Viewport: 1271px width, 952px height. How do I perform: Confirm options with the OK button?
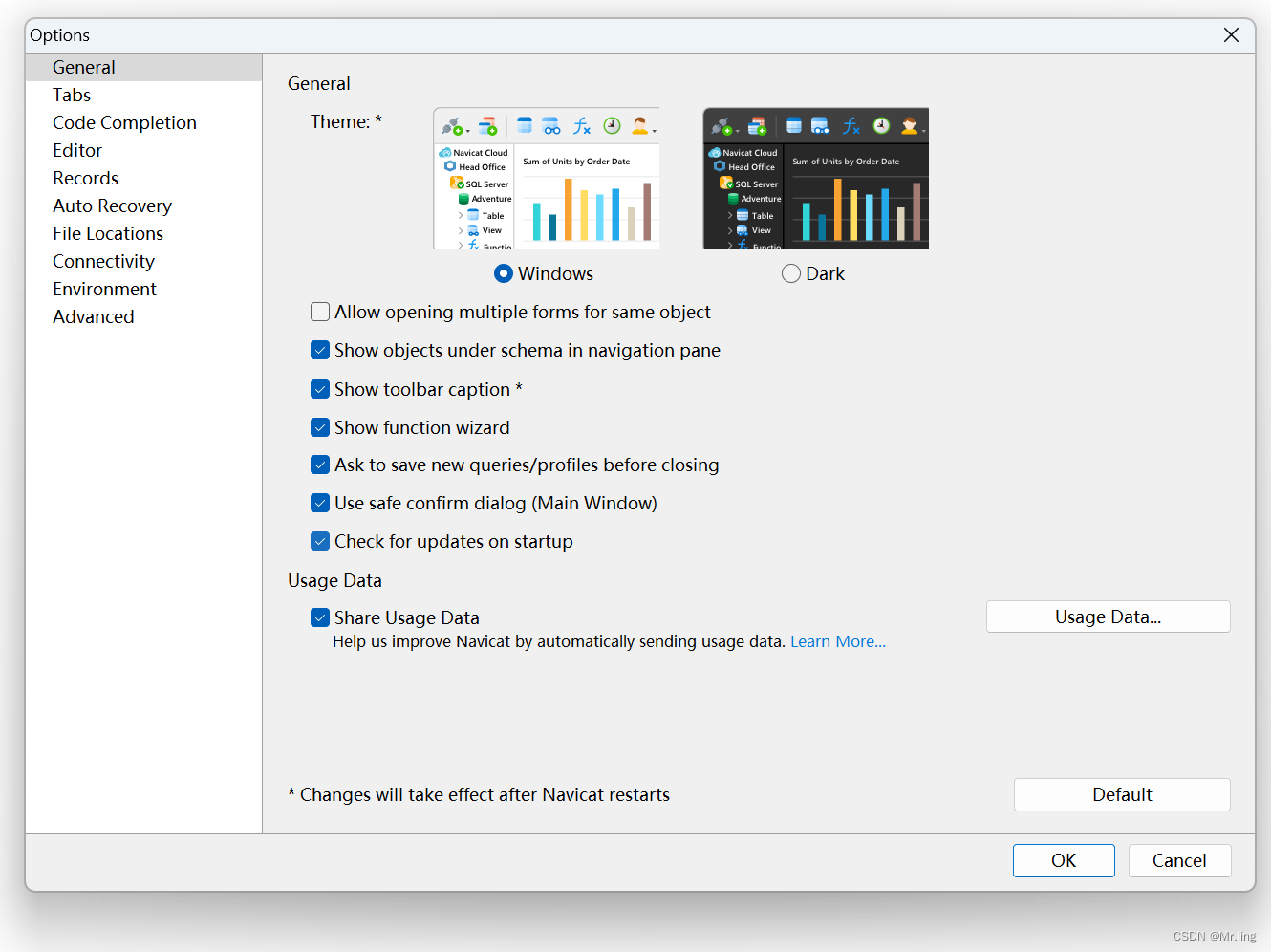(x=1064, y=860)
